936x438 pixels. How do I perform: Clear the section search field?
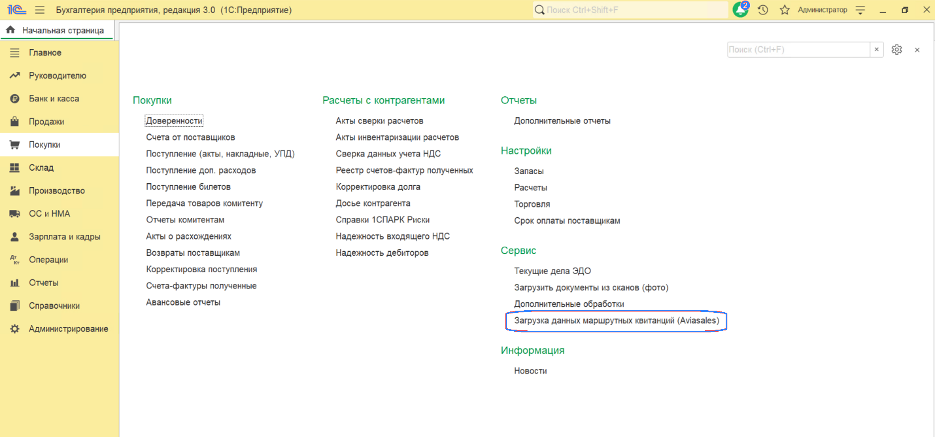876,50
